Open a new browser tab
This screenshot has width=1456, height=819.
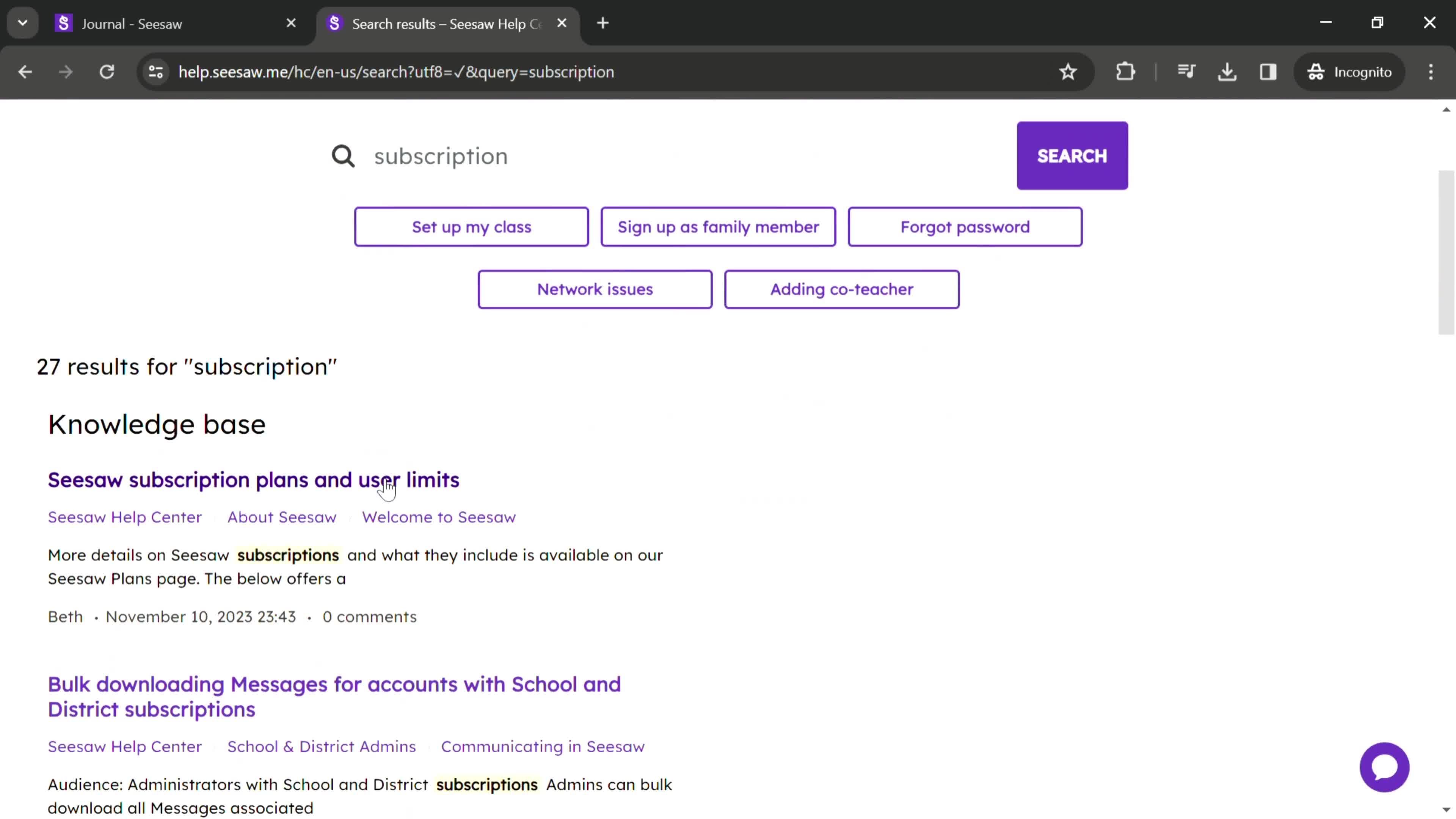point(602,23)
